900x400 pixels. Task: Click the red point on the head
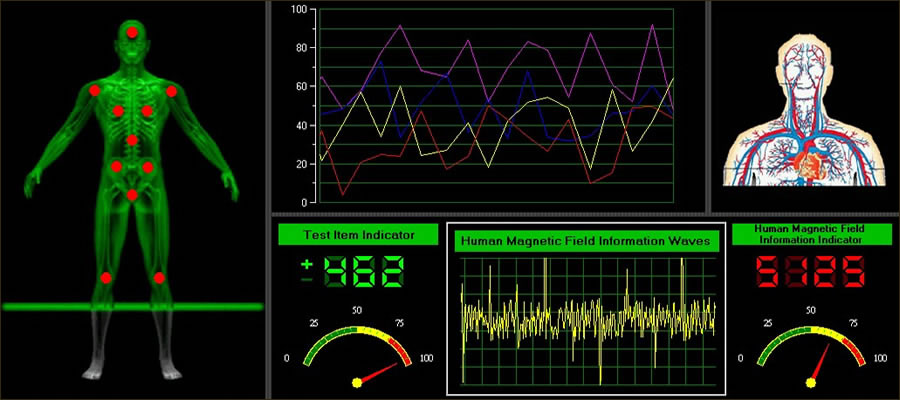132,33
